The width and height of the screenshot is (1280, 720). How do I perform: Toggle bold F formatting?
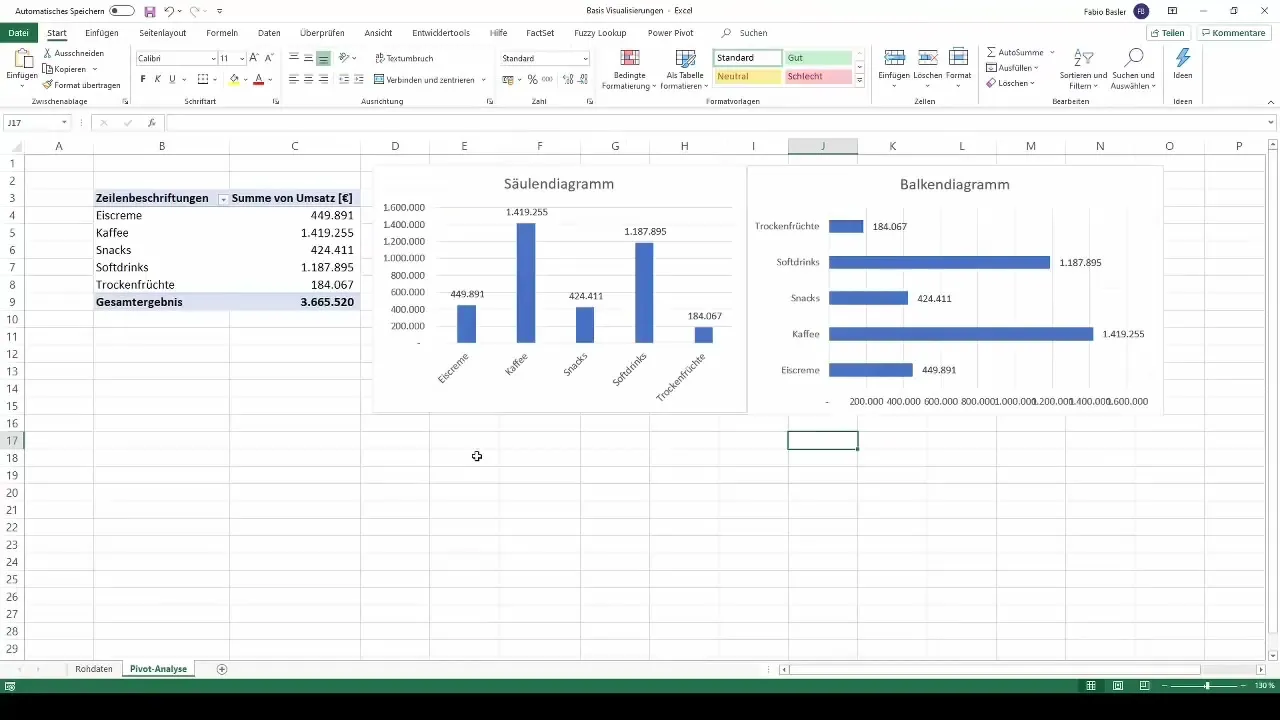pos(143,79)
